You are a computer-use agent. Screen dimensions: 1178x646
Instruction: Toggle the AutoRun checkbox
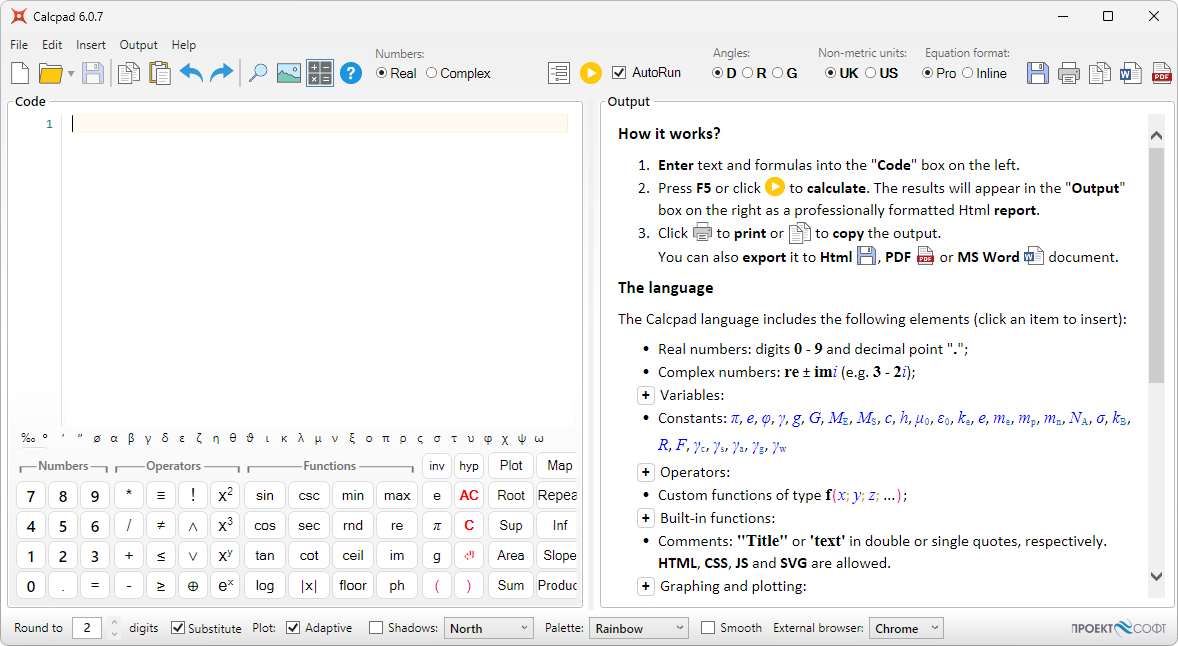[647, 73]
